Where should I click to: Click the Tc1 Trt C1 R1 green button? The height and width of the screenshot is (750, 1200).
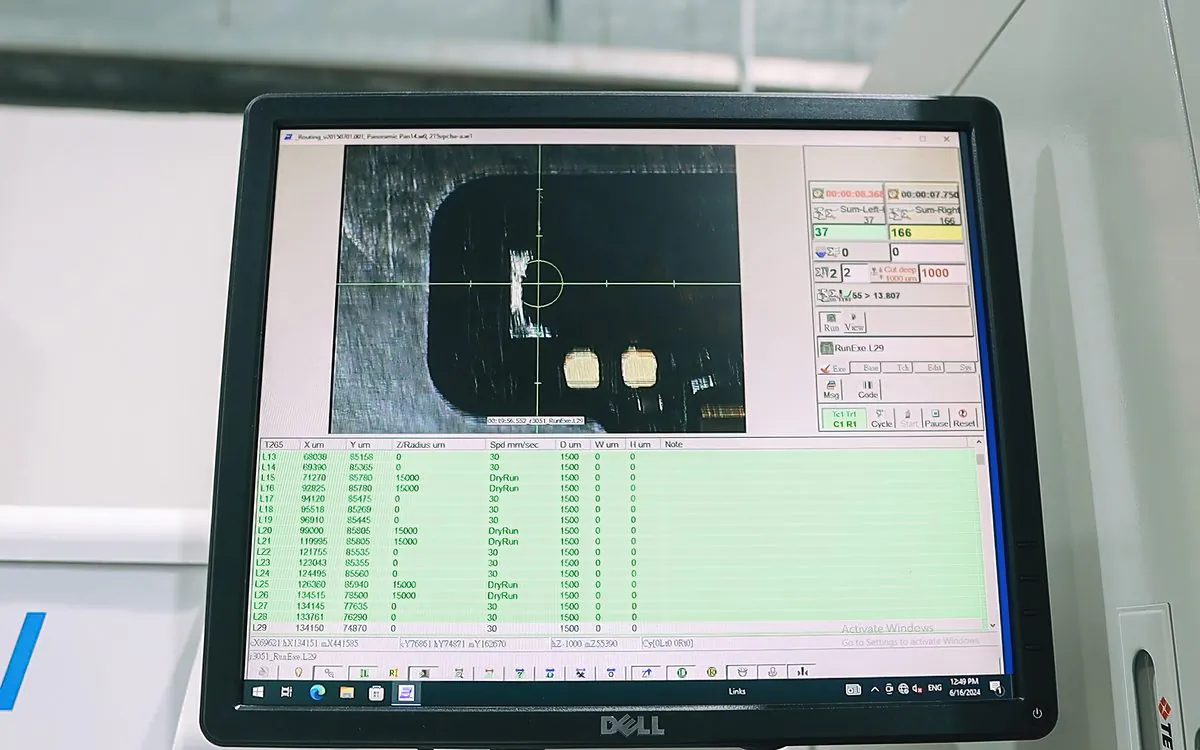click(x=844, y=418)
